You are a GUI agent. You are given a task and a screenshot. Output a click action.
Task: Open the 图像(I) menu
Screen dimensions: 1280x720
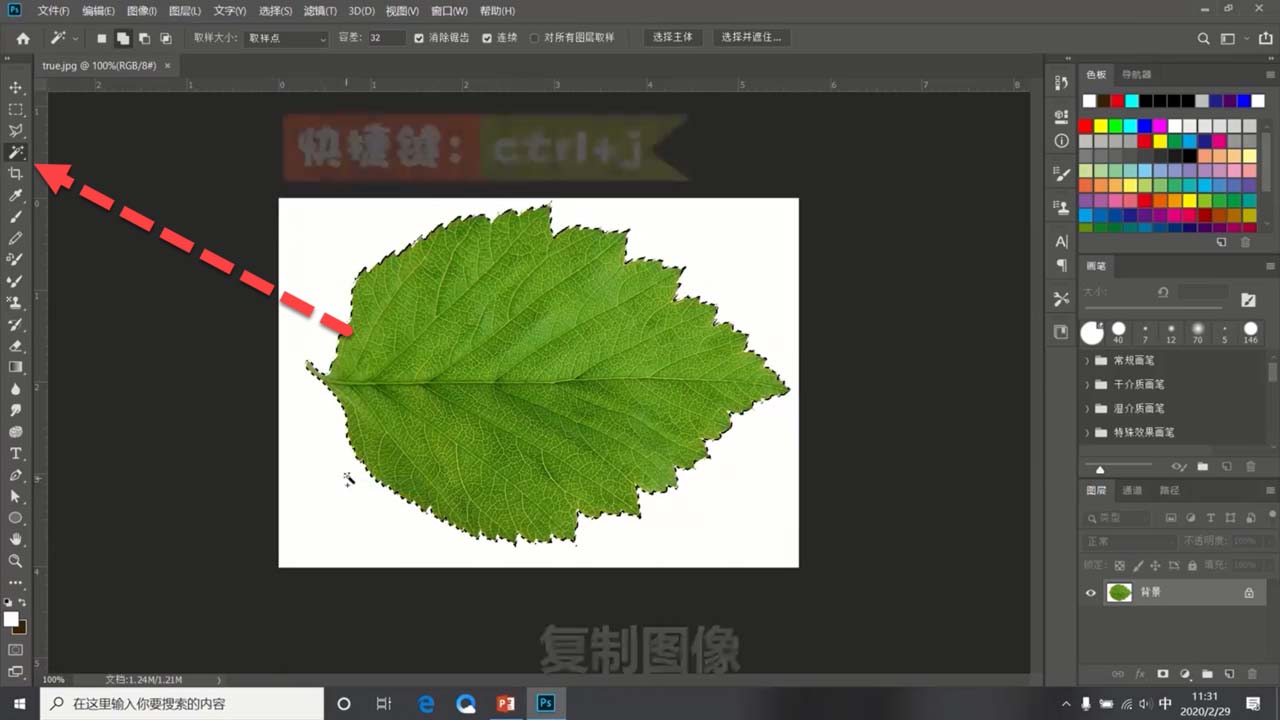141,11
